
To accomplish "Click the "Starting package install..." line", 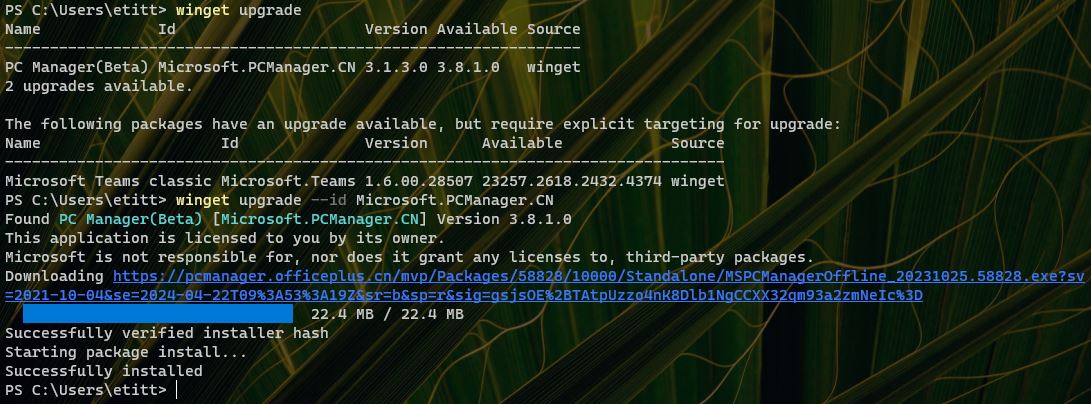I will coord(125,352).
